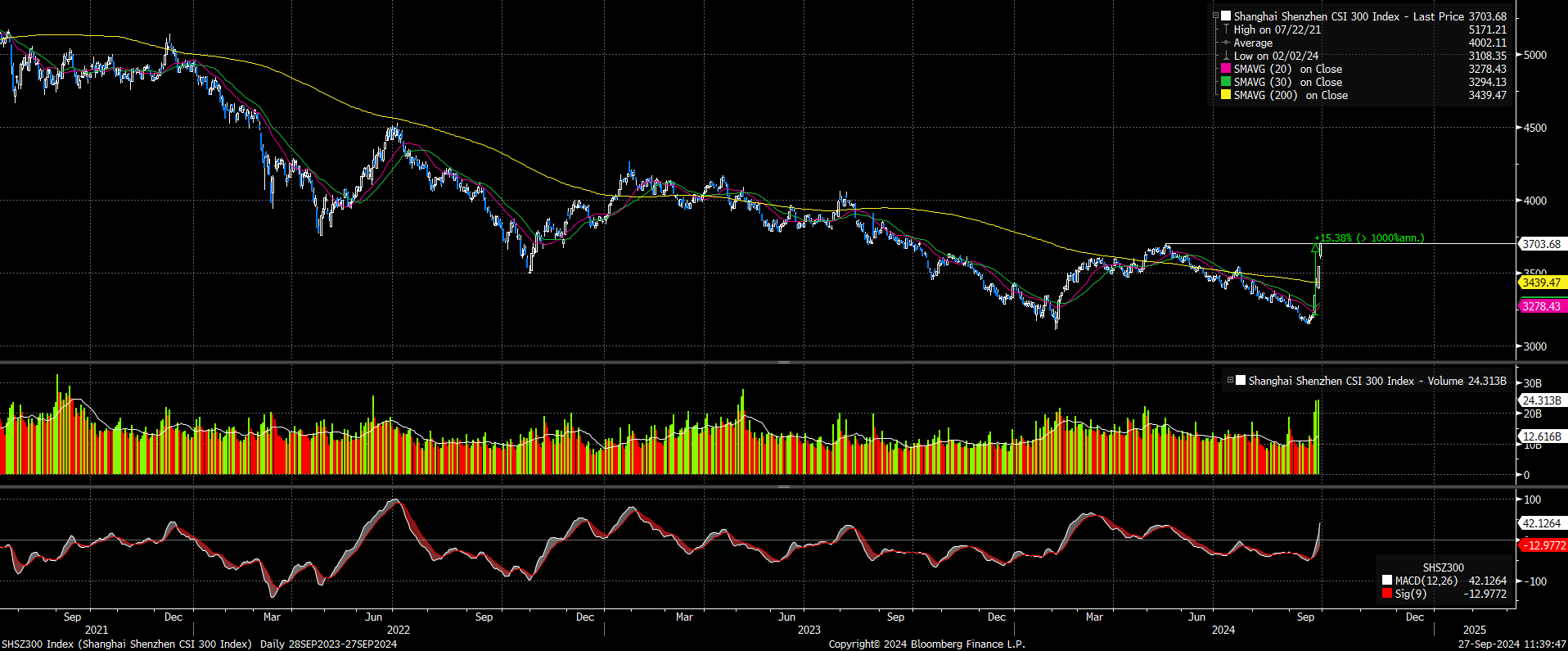Click the 4000 label on price axis
Viewport: 1568px width, 651px height.
pyautogui.click(x=1535, y=201)
